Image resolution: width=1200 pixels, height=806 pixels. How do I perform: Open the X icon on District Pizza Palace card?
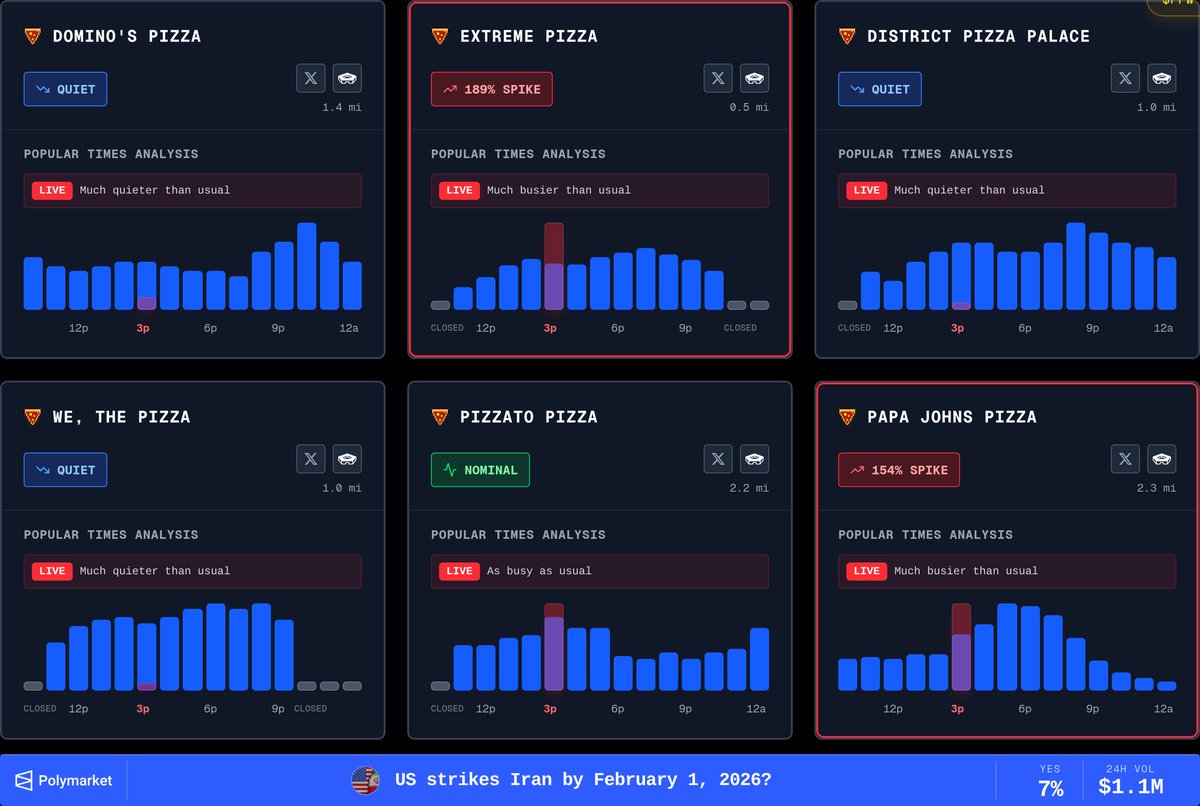pos(1125,78)
